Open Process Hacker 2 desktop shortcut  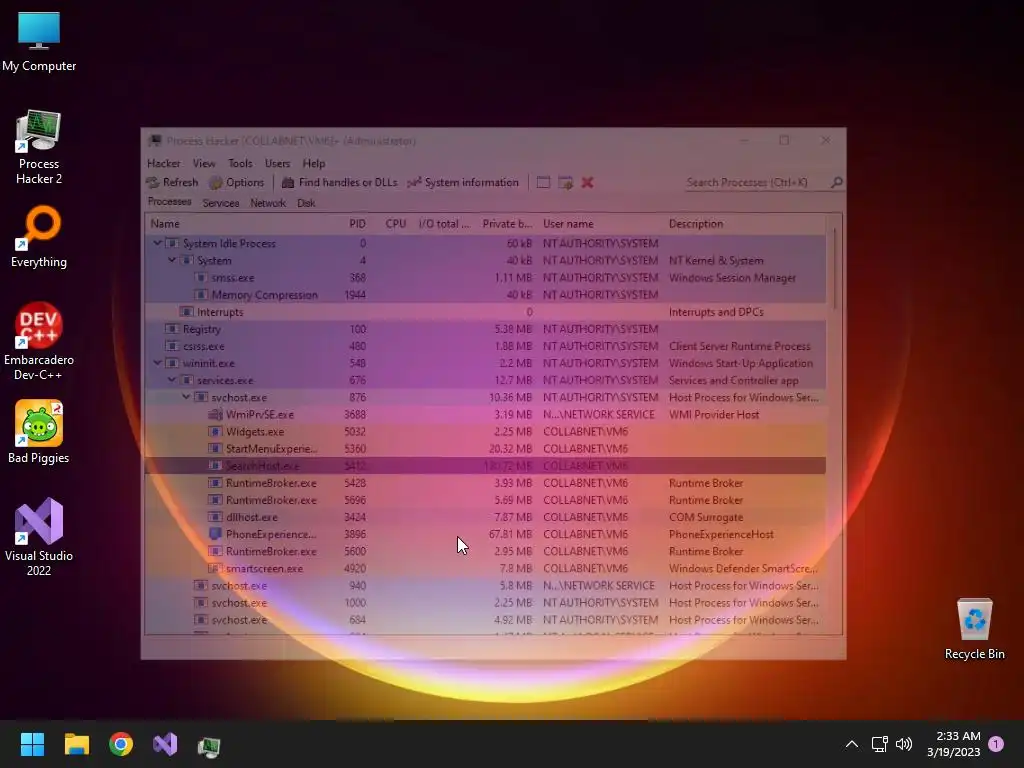pyautogui.click(x=39, y=147)
